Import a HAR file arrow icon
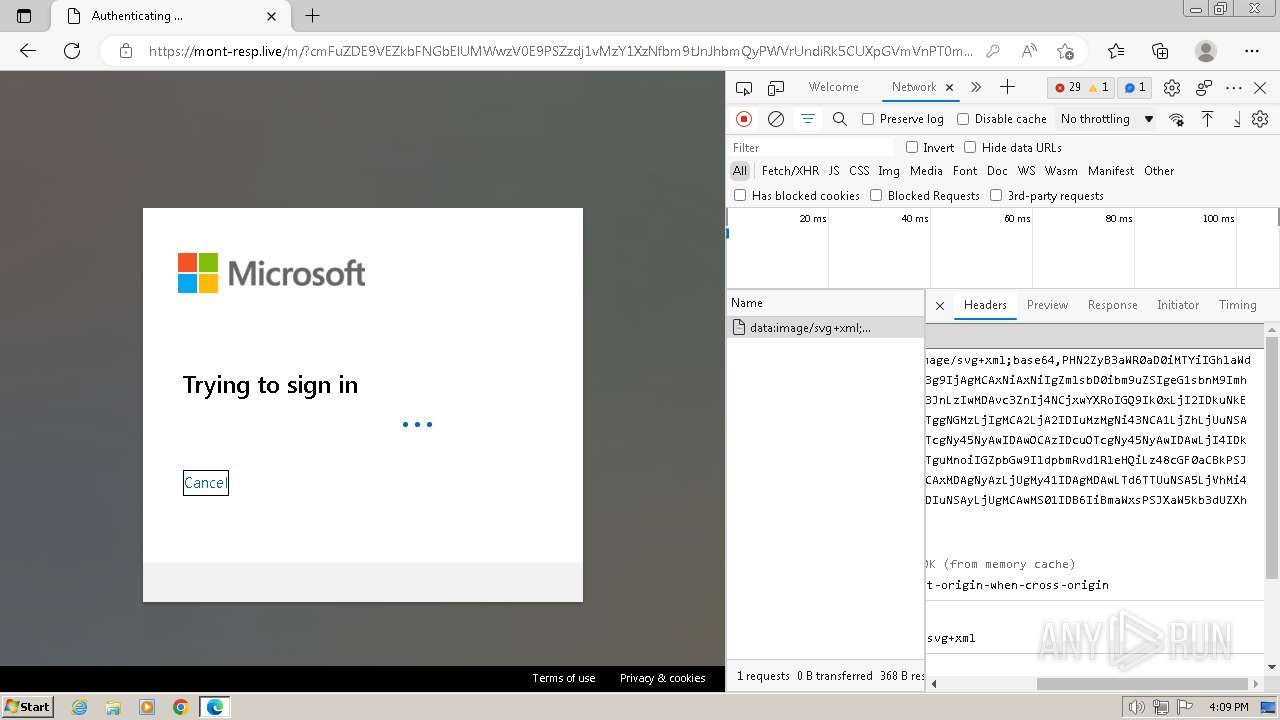 point(1208,119)
